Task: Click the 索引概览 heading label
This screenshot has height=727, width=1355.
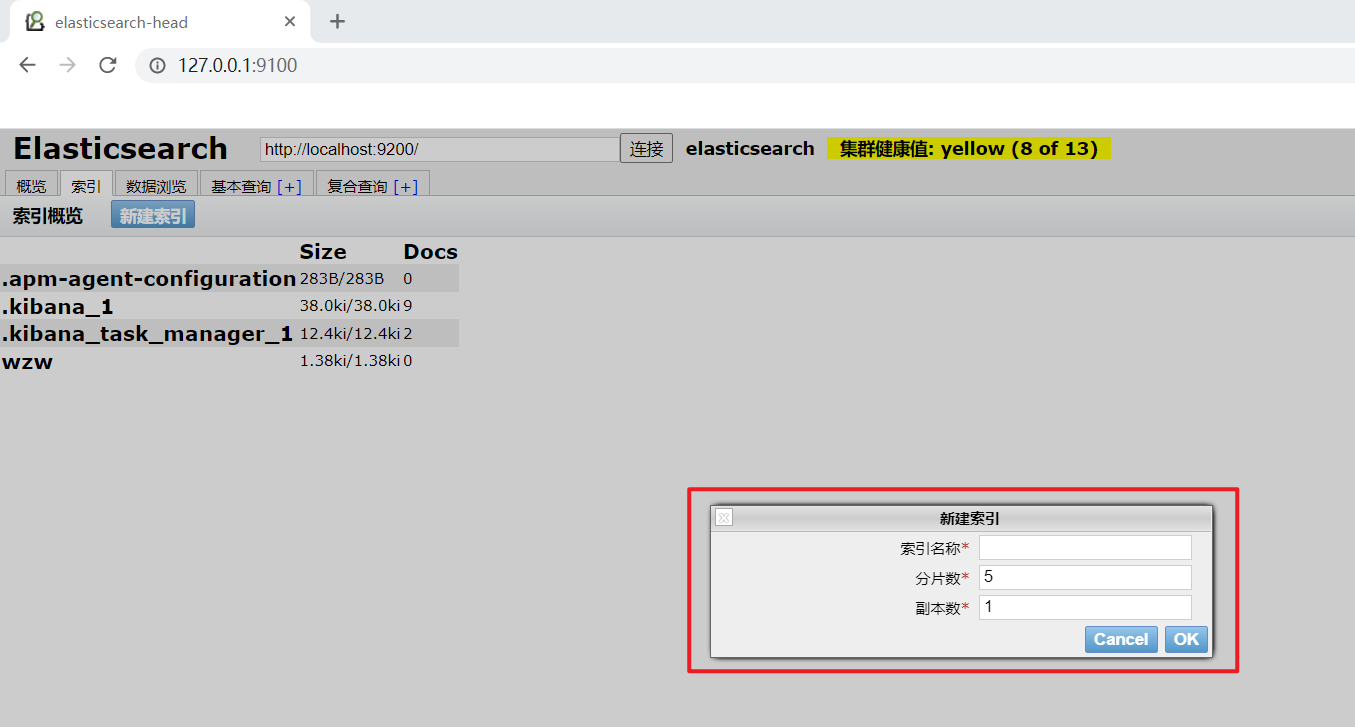Action: (x=47, y=216)
